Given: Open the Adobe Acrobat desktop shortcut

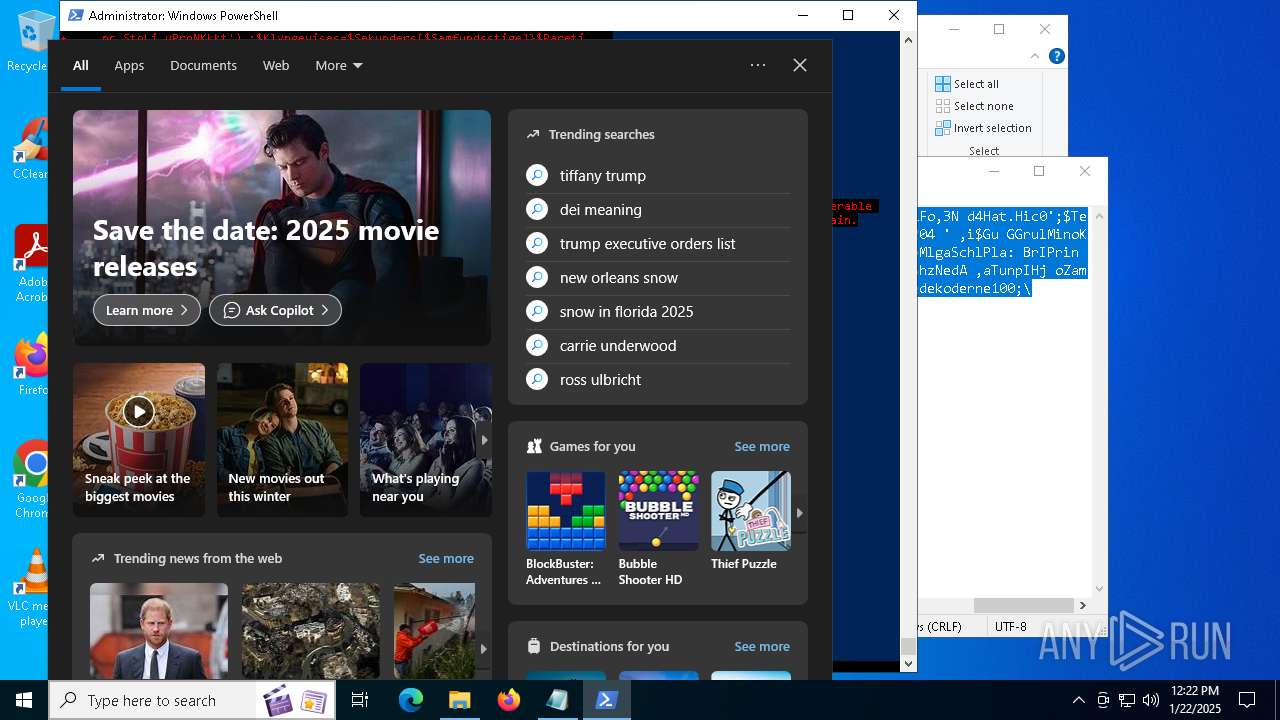Looking at the screenshot, I should pos(30,263).
